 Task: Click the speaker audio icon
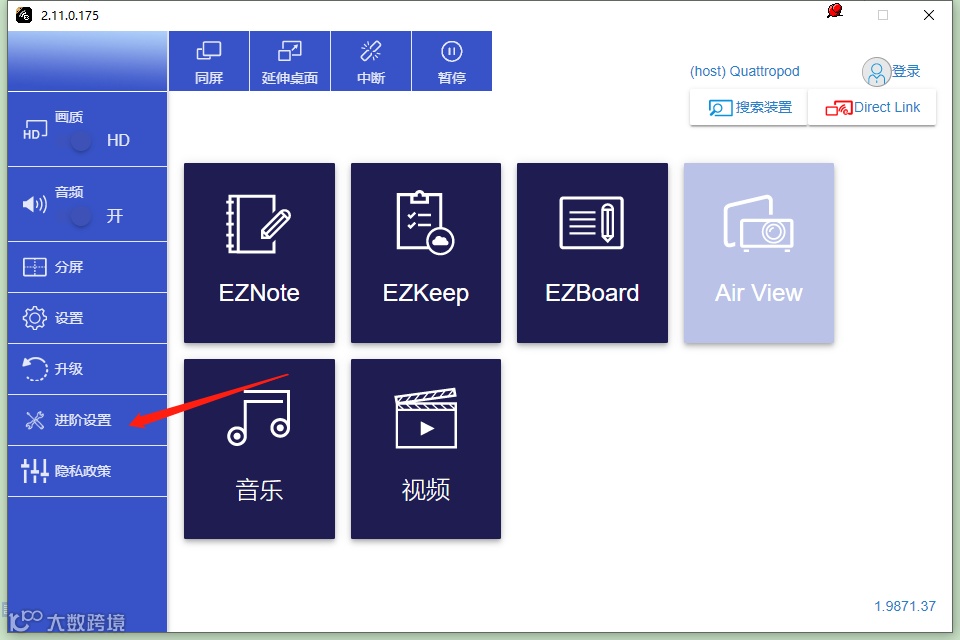point(35,204)
